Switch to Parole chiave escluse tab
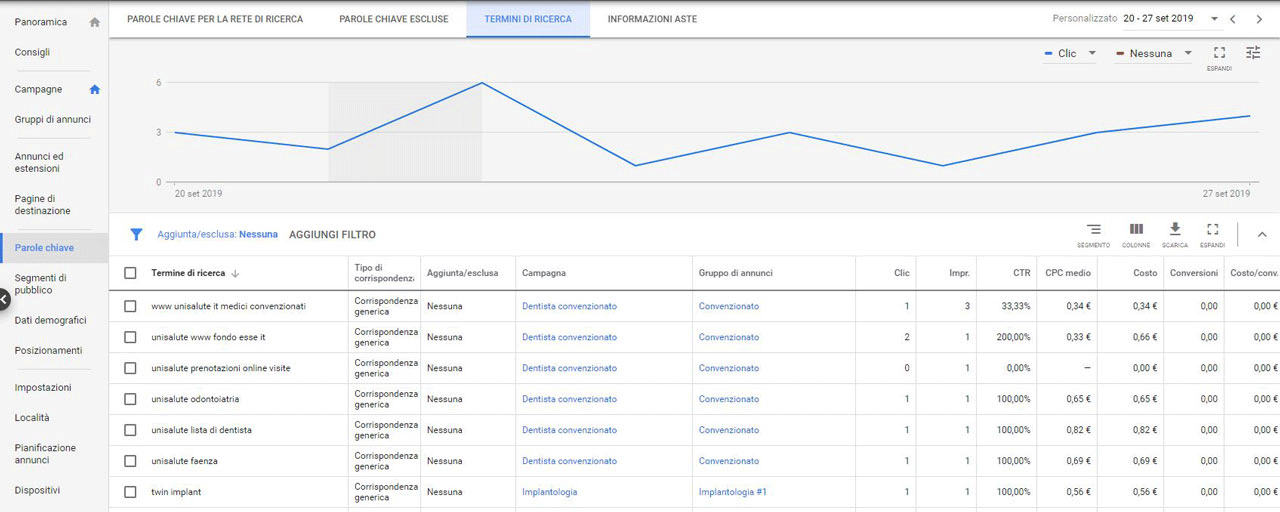The height and width of the screenshot is (512, 1280). 394,19
